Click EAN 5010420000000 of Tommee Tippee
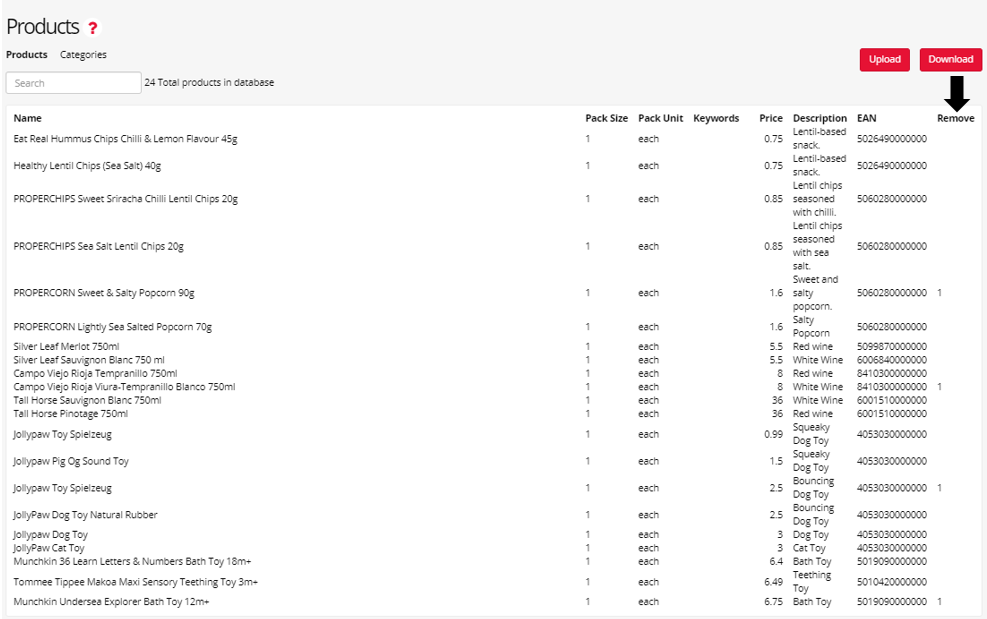Screen dimensions: 987x619 (x=891, y=582)
